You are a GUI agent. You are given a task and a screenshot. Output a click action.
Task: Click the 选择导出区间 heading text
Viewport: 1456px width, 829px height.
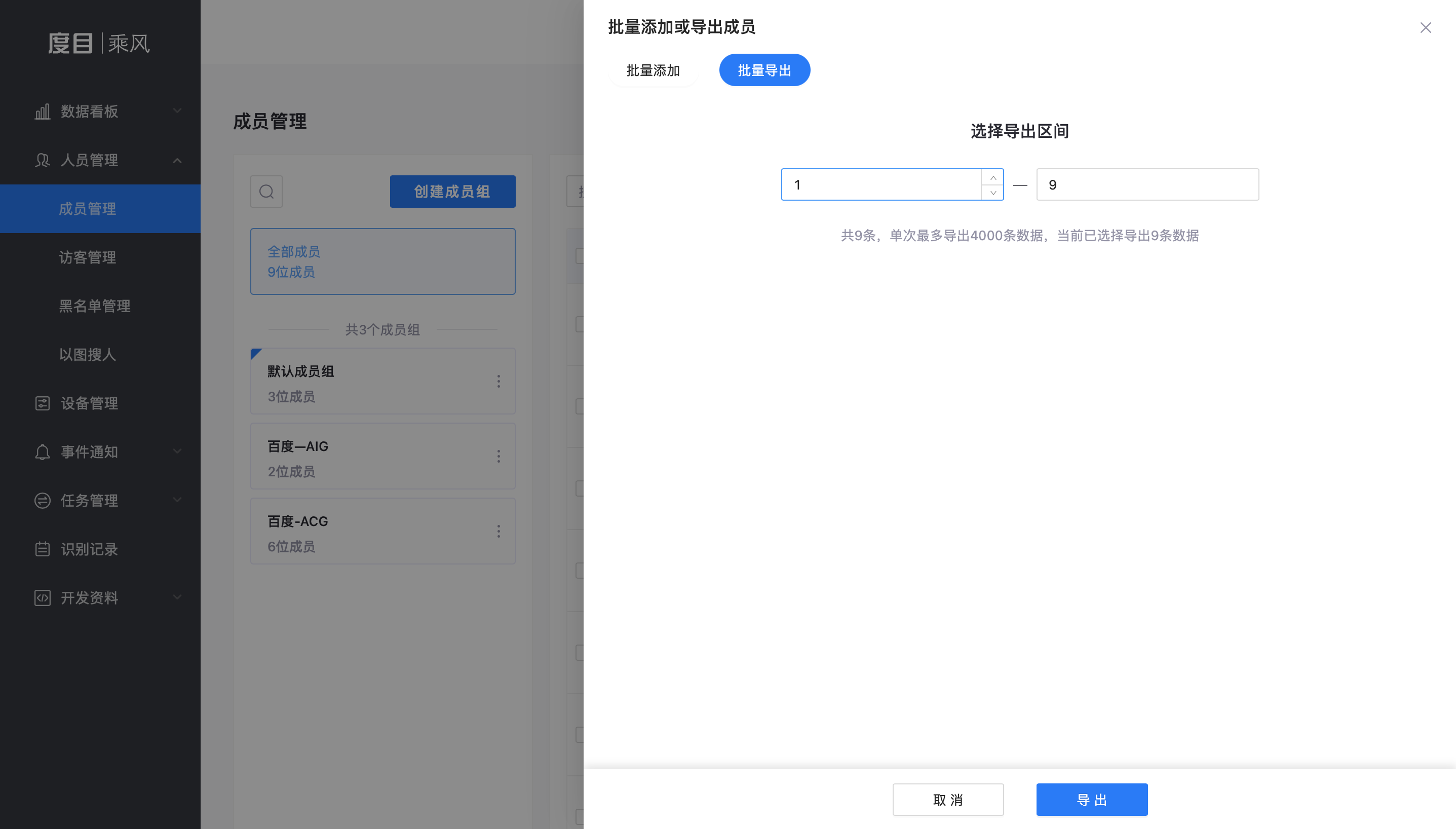[x=1019, y=132]
